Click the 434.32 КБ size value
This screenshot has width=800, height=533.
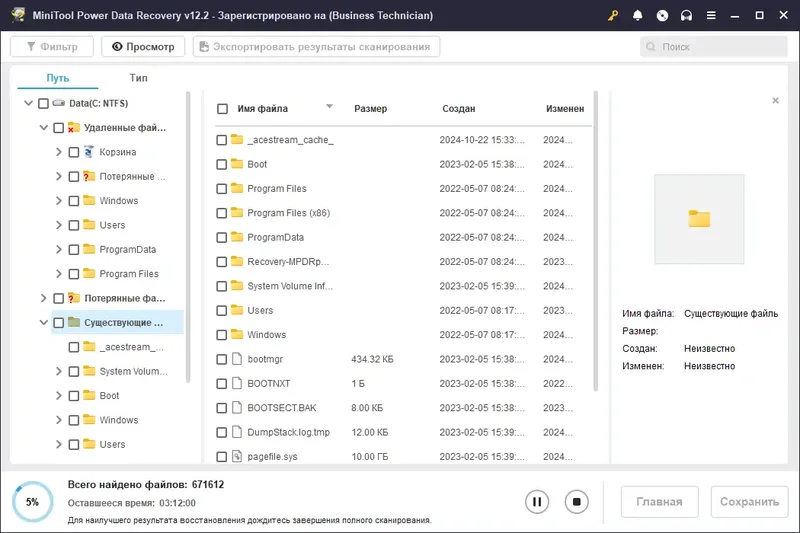point(372,359)
